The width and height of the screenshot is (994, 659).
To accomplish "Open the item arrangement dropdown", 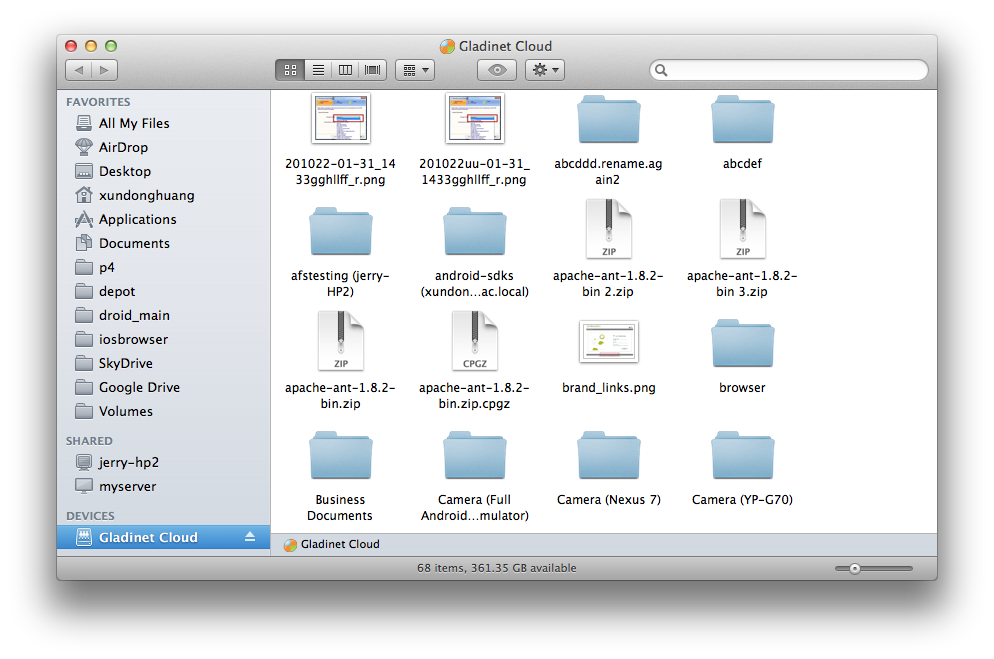I will 414,70.
